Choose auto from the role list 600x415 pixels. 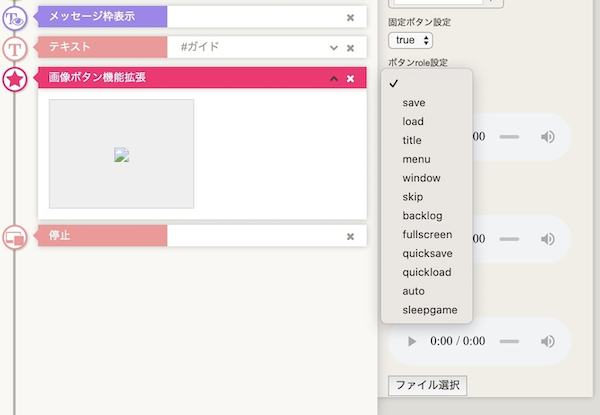427,291
